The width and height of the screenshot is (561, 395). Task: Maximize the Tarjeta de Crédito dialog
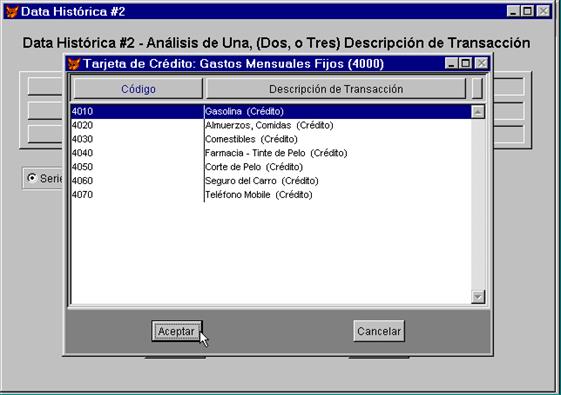465,64
